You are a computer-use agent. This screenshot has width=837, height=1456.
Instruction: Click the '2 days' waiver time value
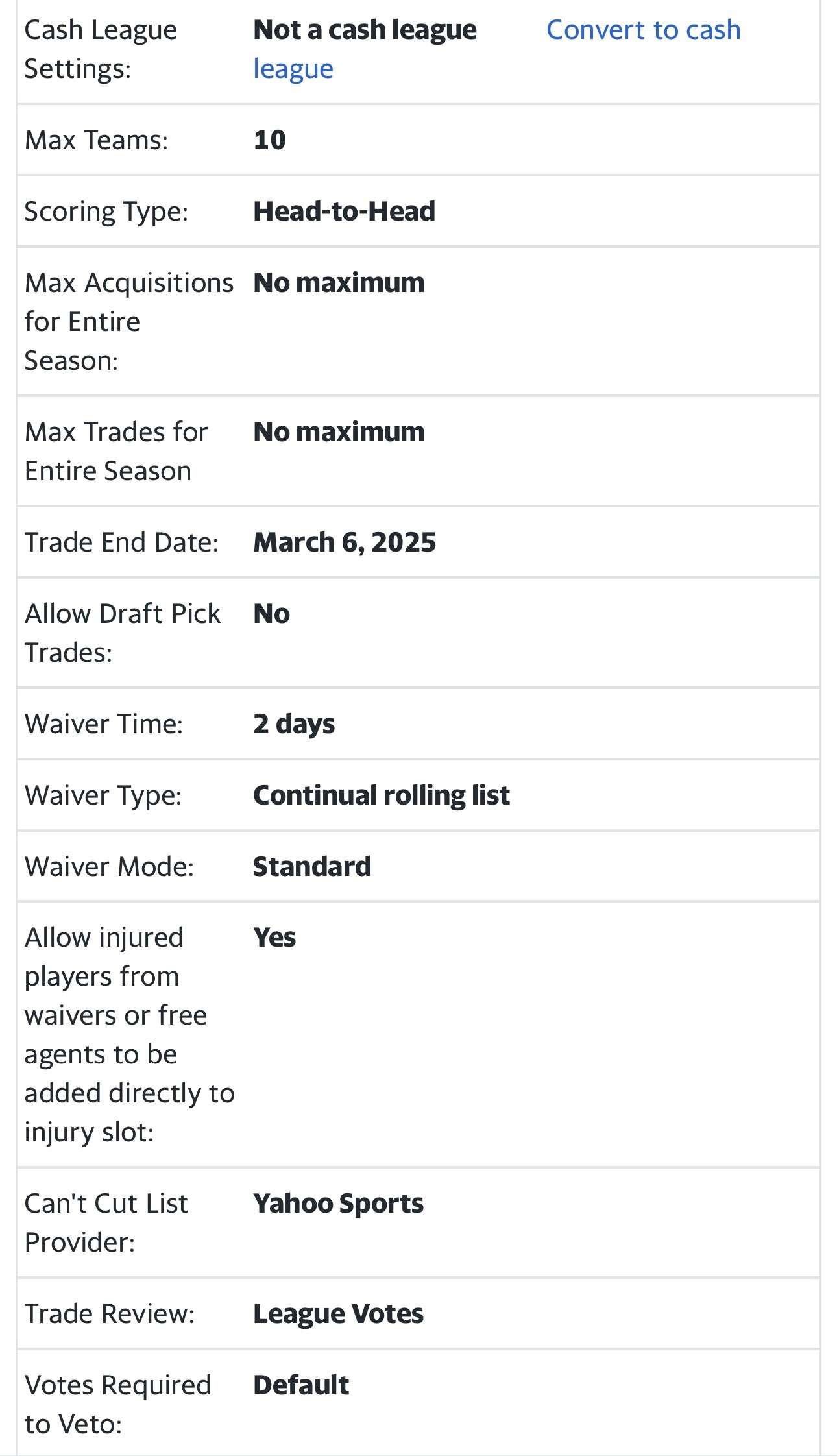tap(294, 724)
